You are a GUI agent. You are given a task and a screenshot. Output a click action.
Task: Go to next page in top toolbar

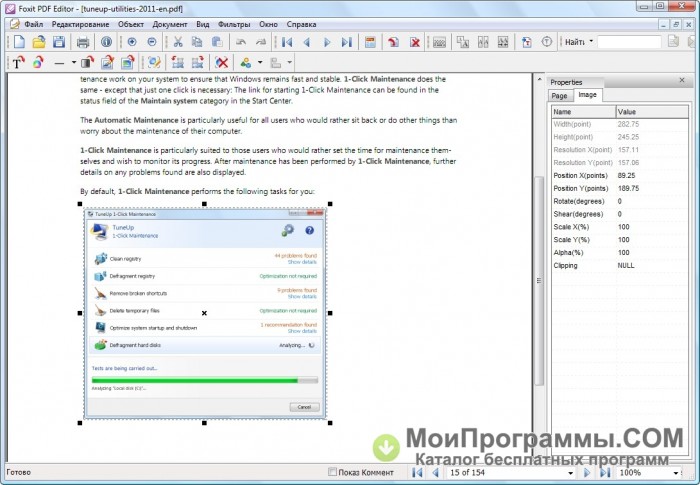point(327,42)
